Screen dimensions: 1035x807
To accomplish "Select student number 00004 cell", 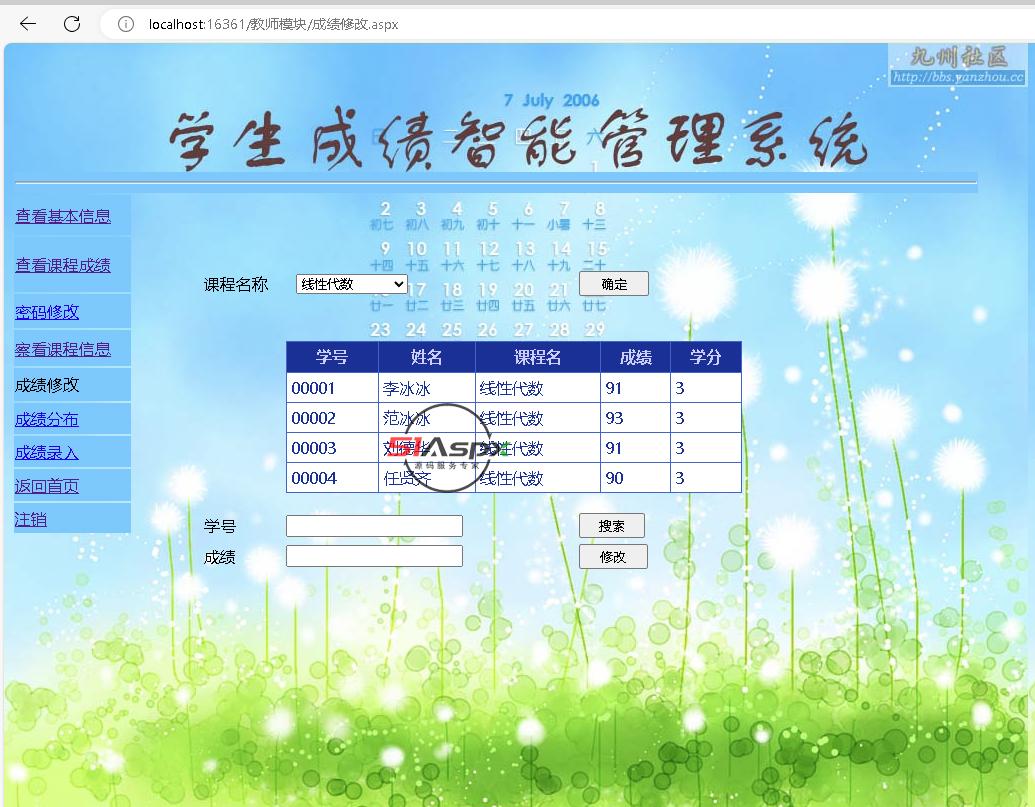I will pos(332,478).
